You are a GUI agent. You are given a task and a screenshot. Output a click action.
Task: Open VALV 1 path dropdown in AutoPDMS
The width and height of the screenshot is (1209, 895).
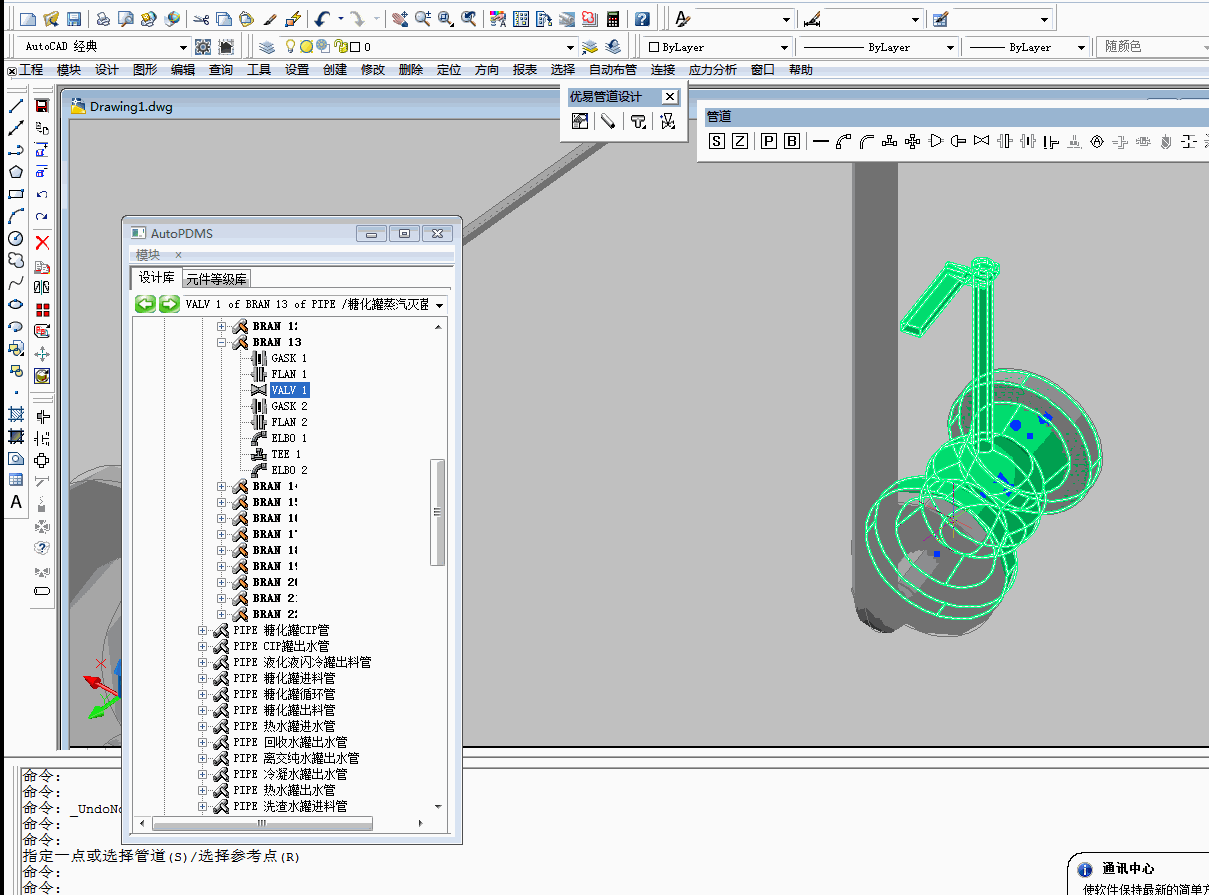(440, 304)
